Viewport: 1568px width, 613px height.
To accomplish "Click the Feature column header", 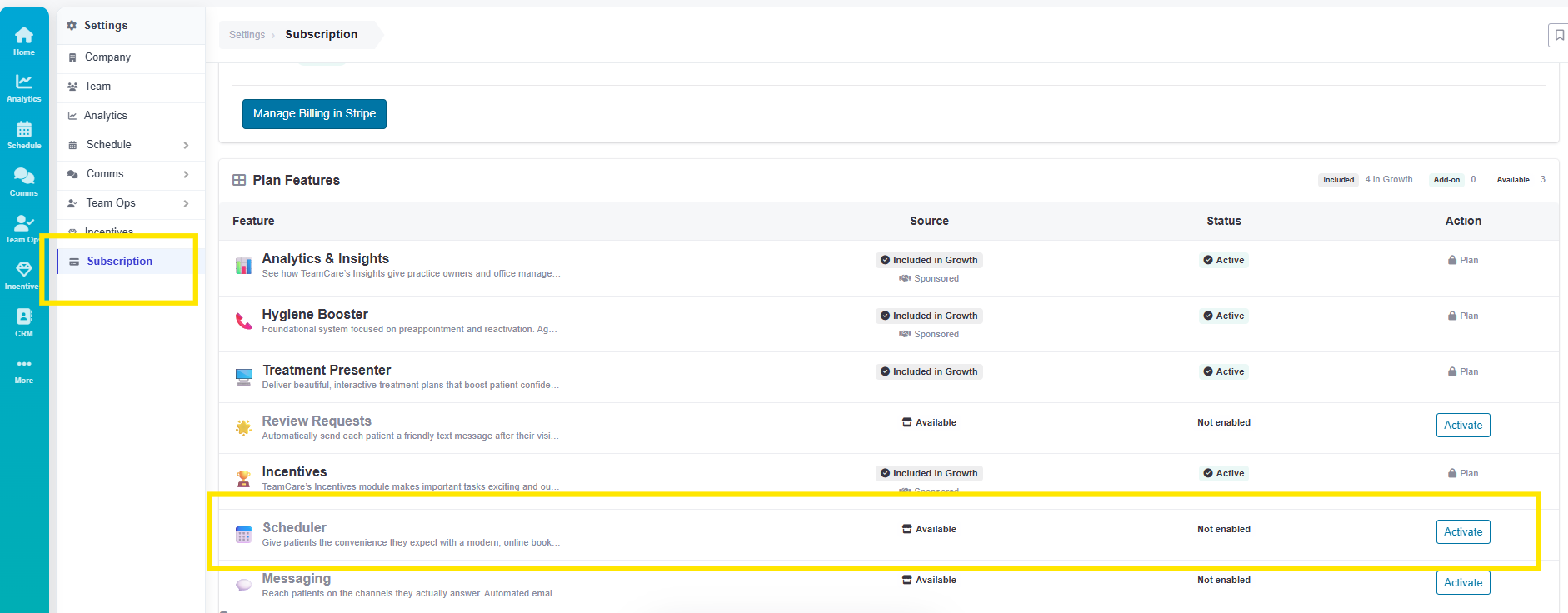I will click(253, 221).
